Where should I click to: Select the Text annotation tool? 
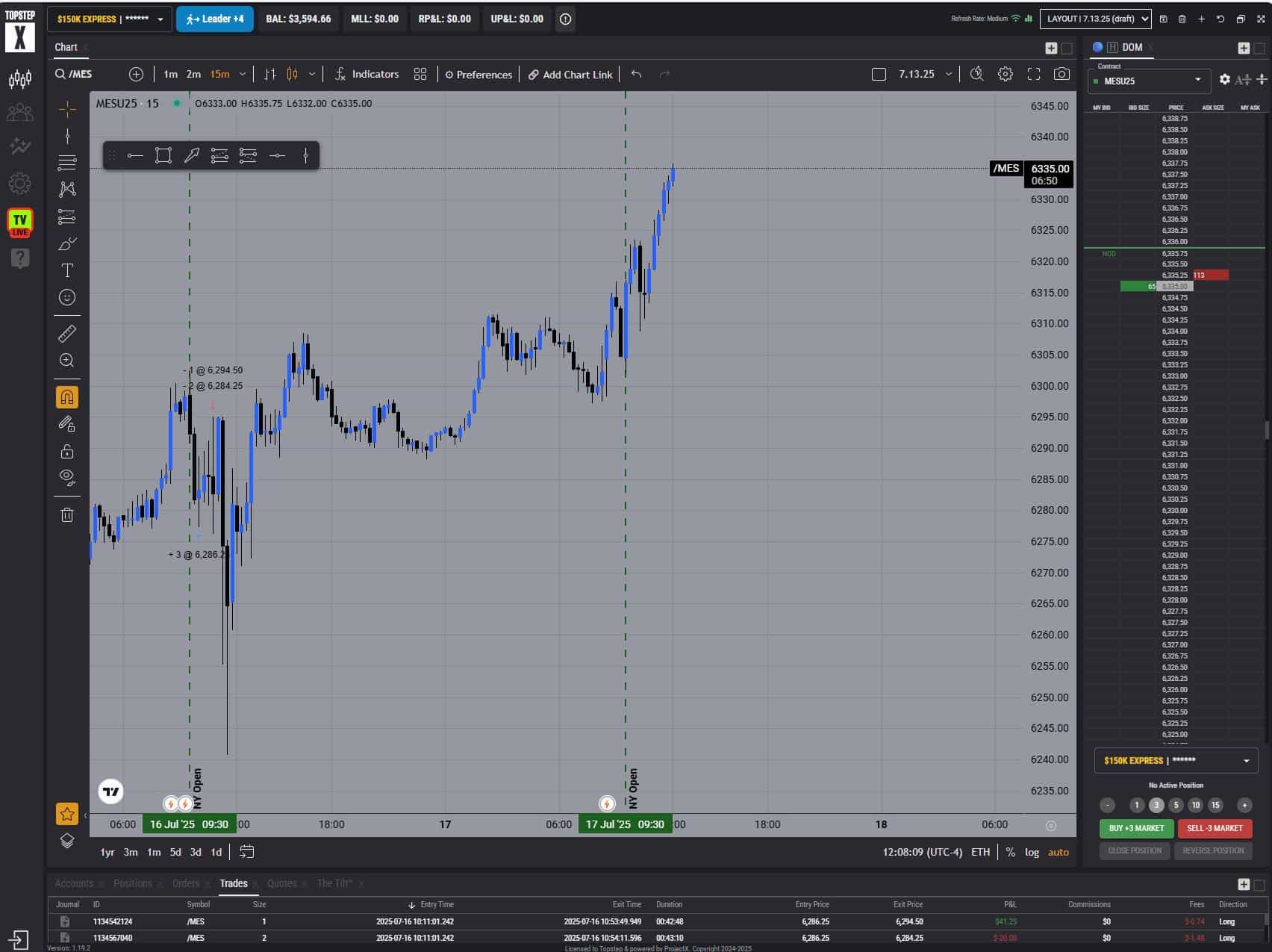point(67,270)
